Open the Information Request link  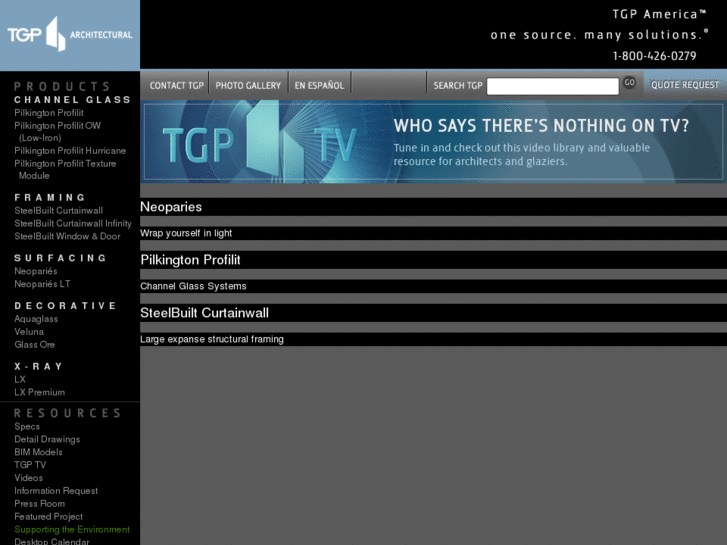56,491
